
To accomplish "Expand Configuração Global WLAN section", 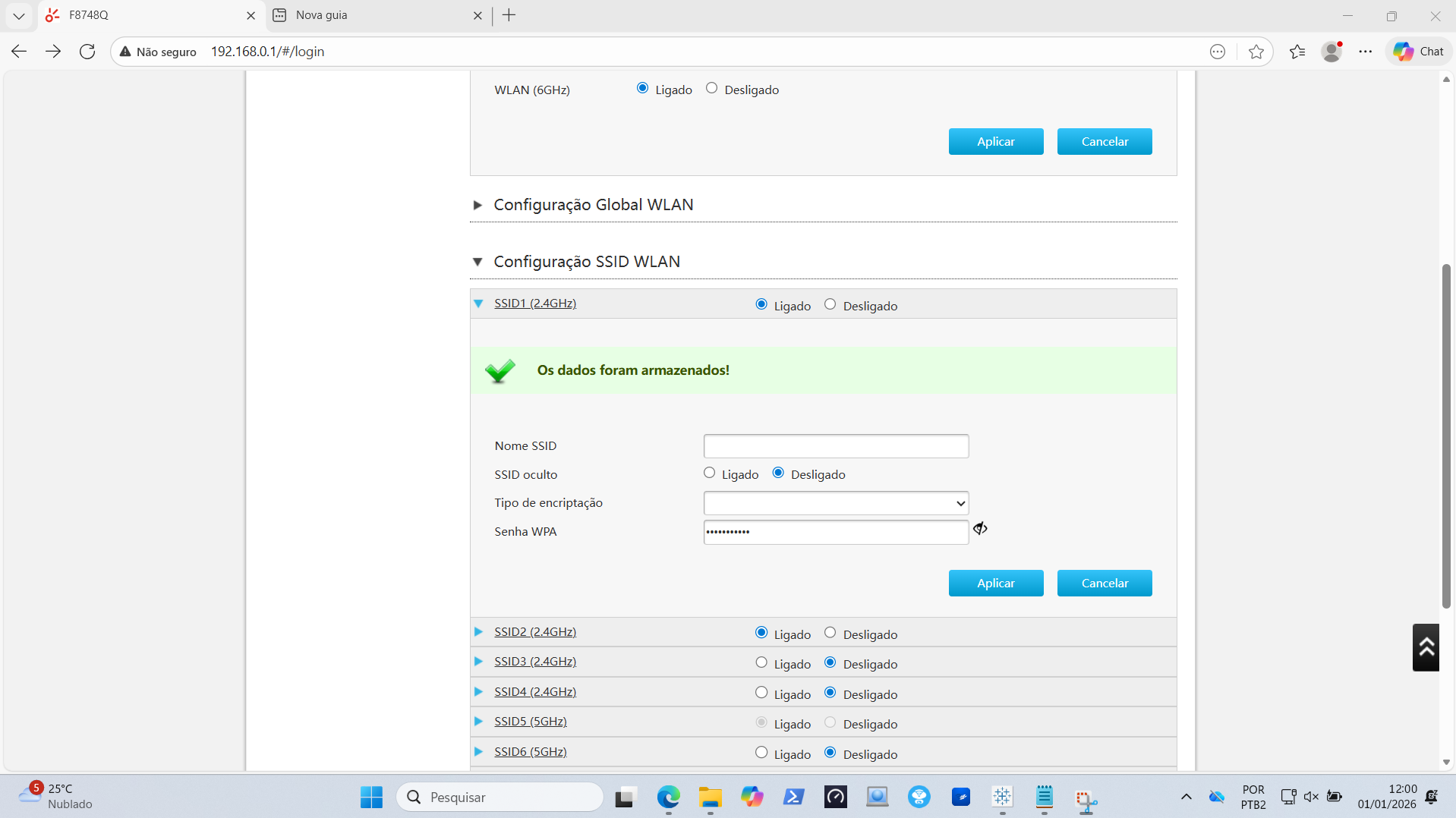I will tap(593, 205).
